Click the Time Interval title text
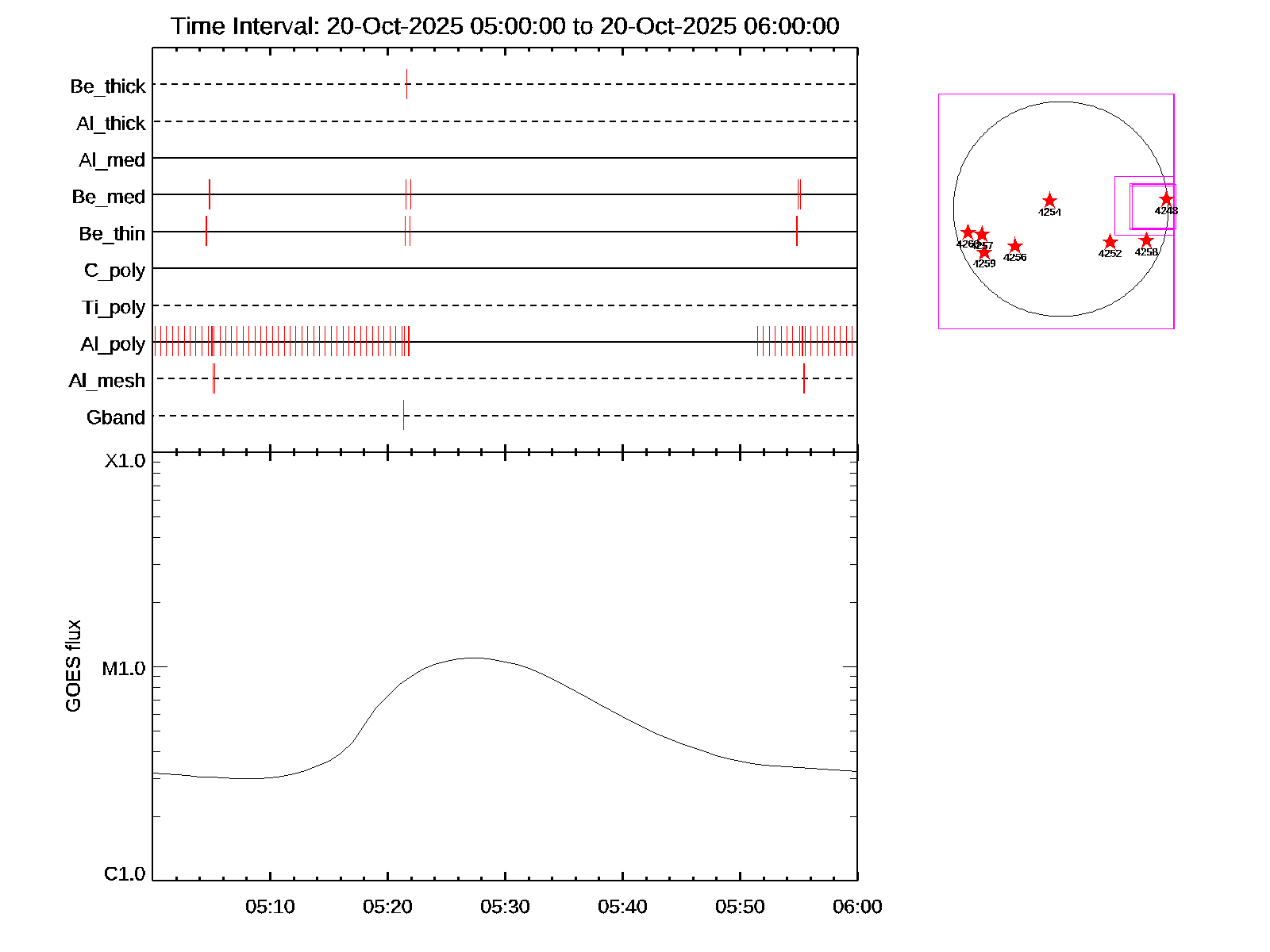This screenshot has width=1270, height=952. click(x=505, y=26)
